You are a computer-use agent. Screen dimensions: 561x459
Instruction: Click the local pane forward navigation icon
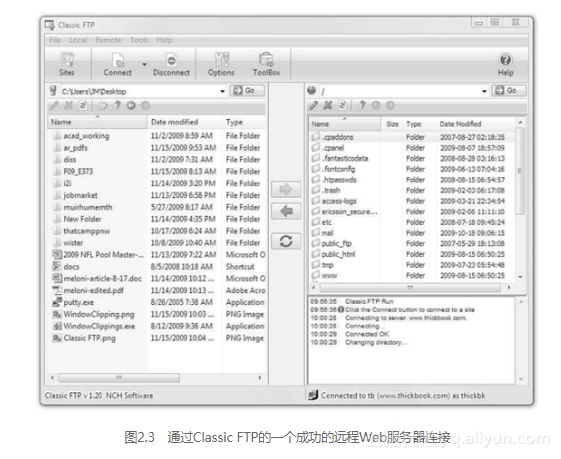145,106
